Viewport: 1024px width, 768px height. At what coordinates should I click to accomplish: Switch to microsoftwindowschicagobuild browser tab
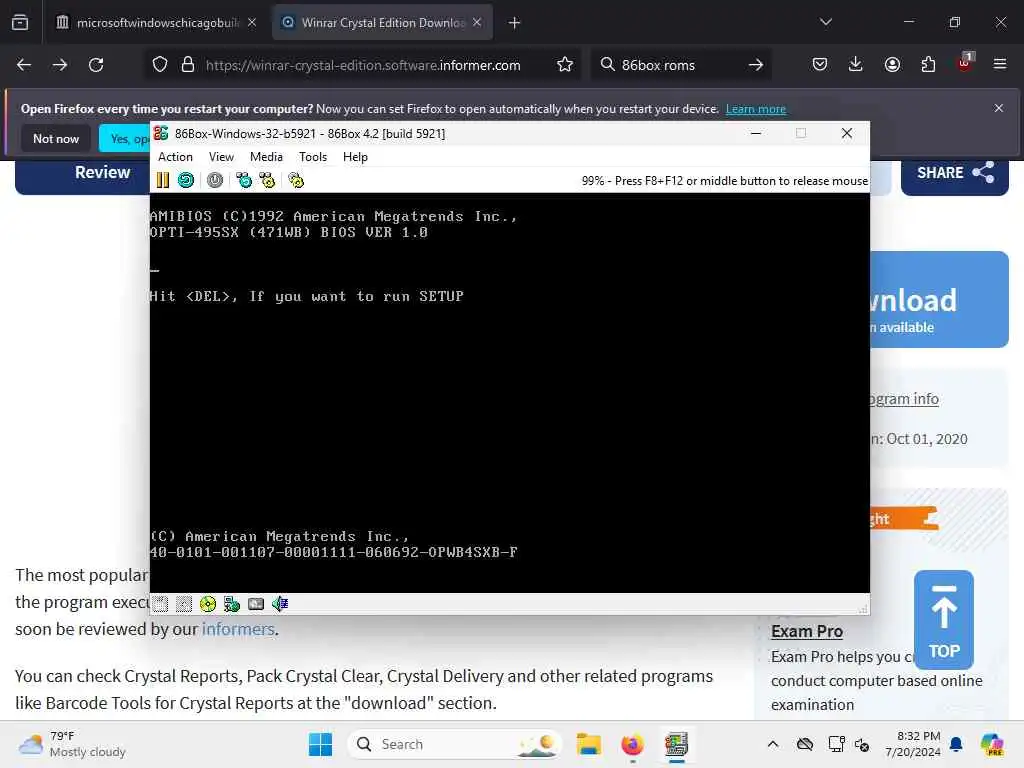click(157, 22)
